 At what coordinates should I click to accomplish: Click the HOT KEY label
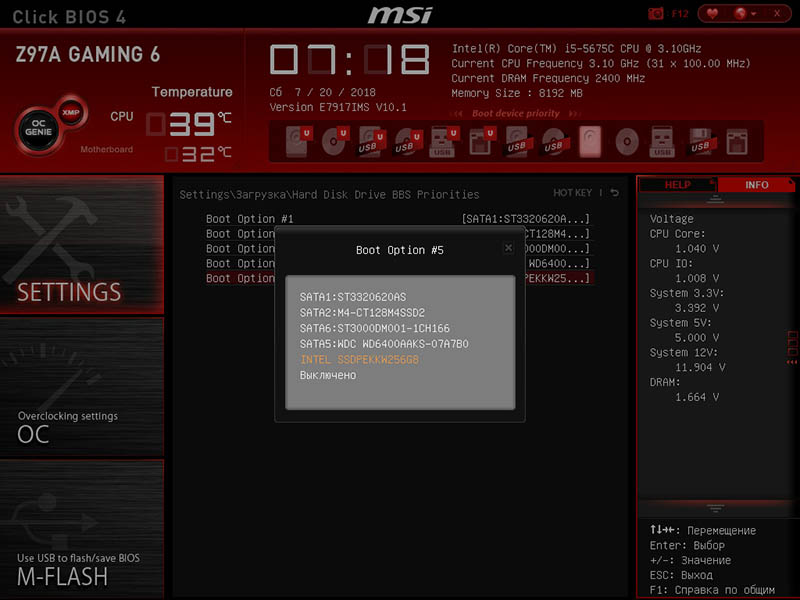coord(572,193)
